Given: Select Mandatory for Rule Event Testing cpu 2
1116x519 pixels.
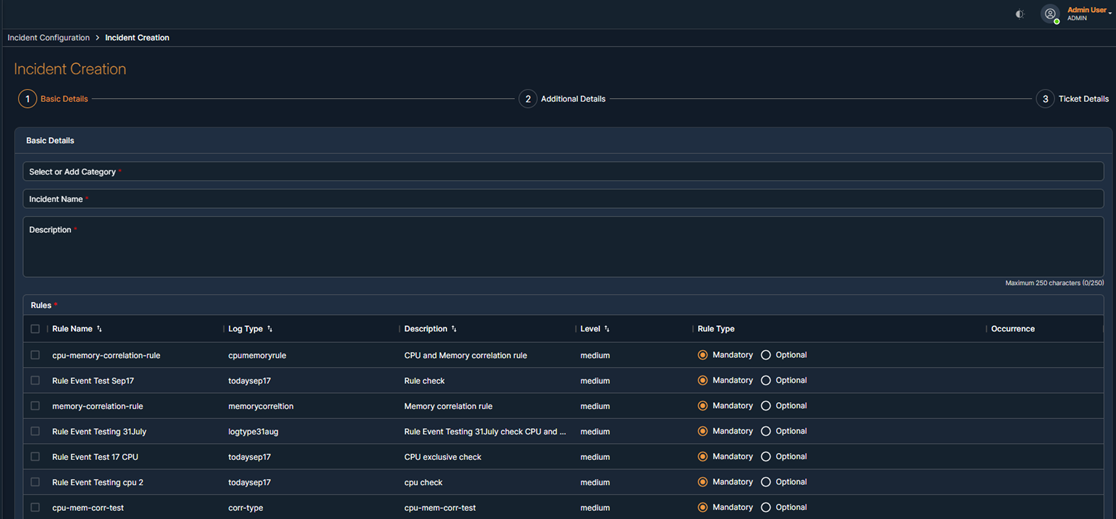Looking at the screenshot, I should (703, 482).
